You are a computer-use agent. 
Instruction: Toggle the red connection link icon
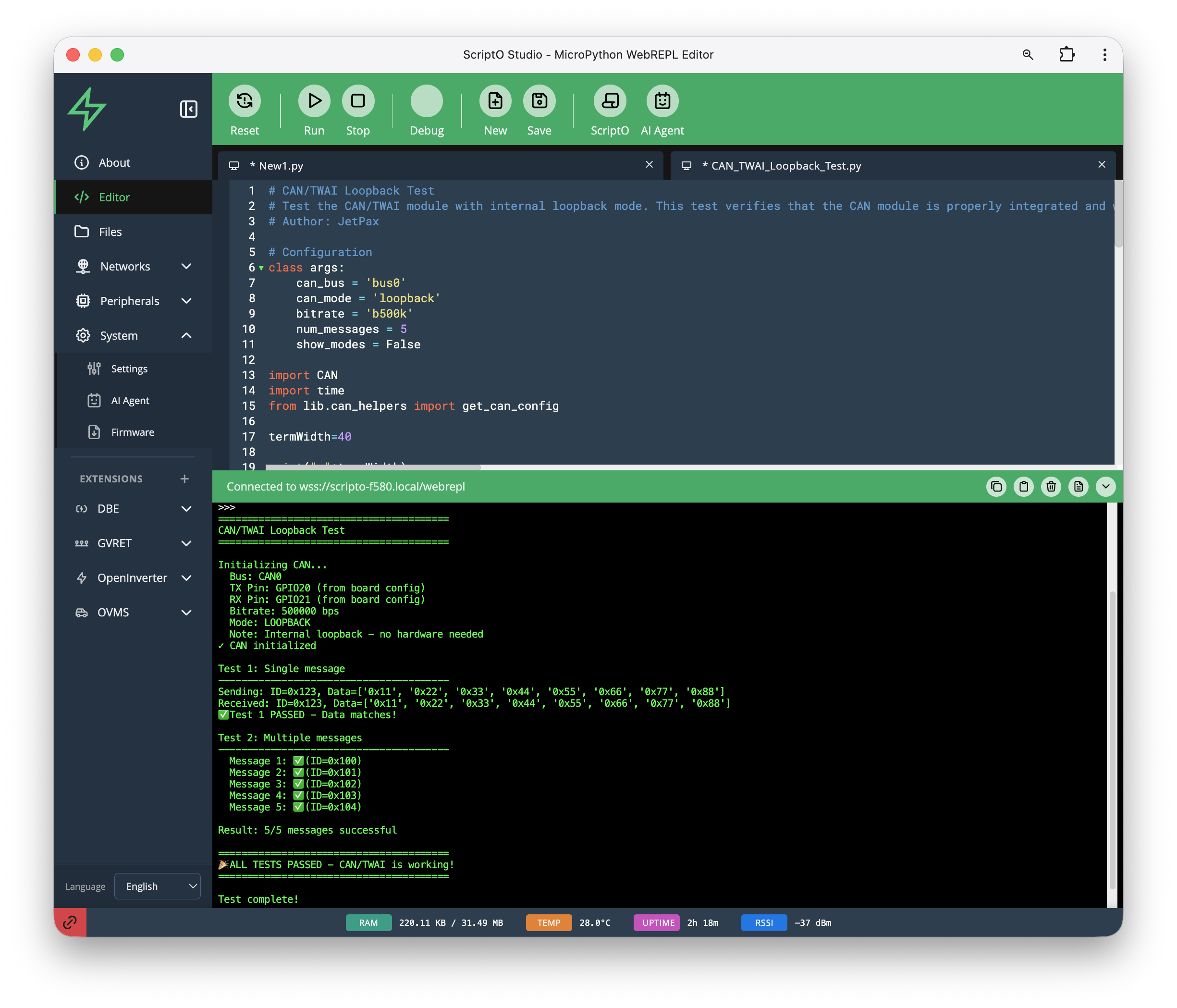click(70, 922)
